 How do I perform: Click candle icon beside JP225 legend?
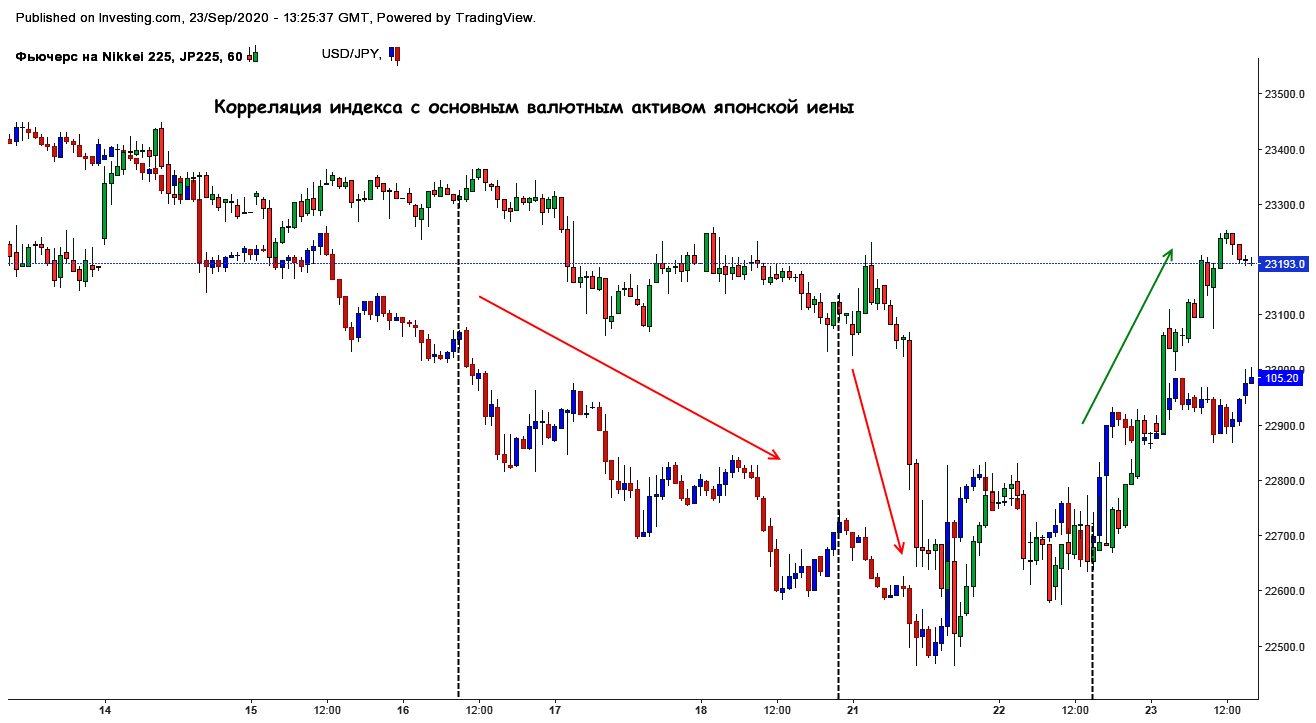pyautogui.click(x=253, y=55)
